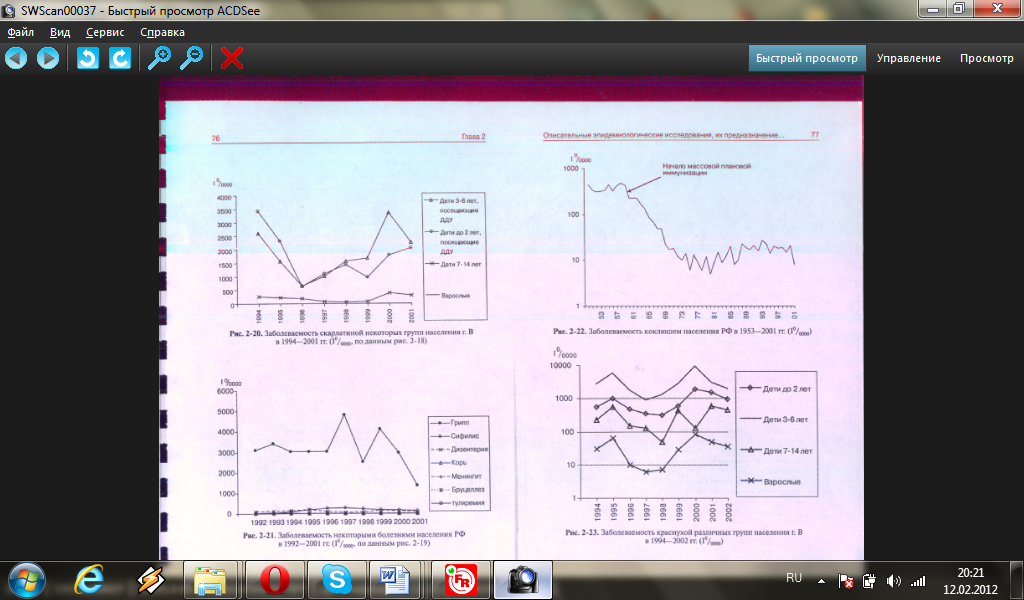Show hidden tray icons arrow
This screenshot has height=600, width=1024.
[x=821, y=581]
